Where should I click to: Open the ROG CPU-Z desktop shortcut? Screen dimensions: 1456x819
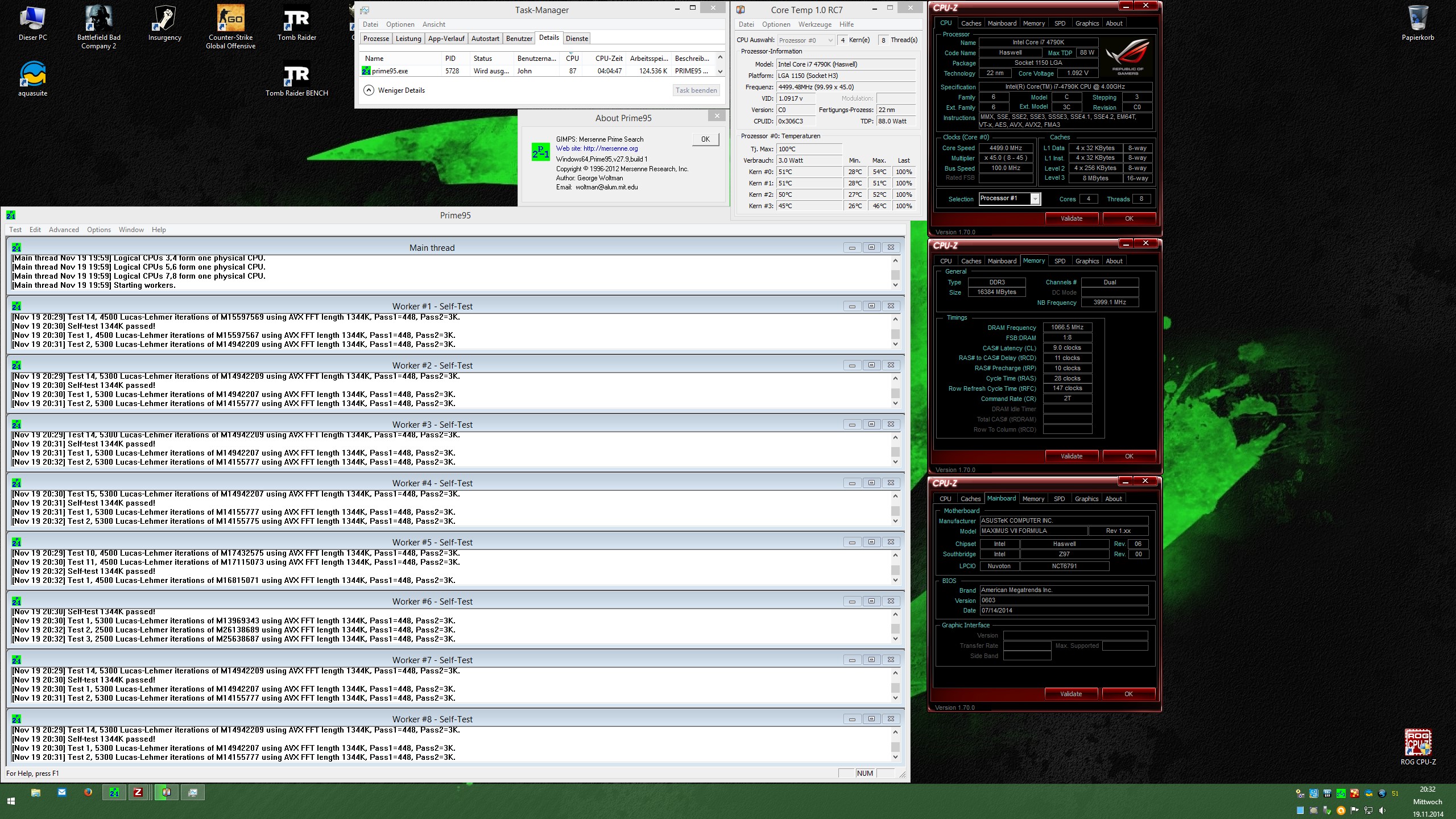[1417, 746]
